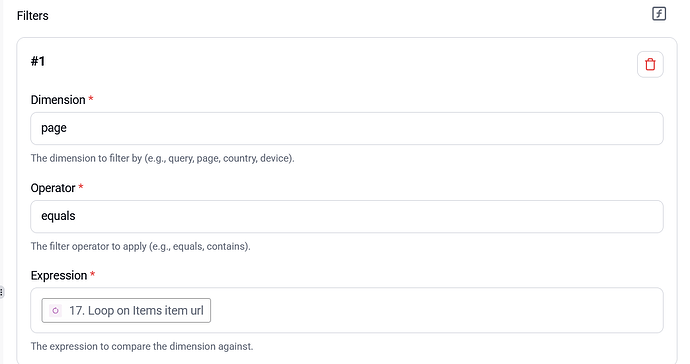Viewport: 690px width, 364px height.
Task: Click the Expression field label
Action: pyautogui.click(x=59, y=276)
